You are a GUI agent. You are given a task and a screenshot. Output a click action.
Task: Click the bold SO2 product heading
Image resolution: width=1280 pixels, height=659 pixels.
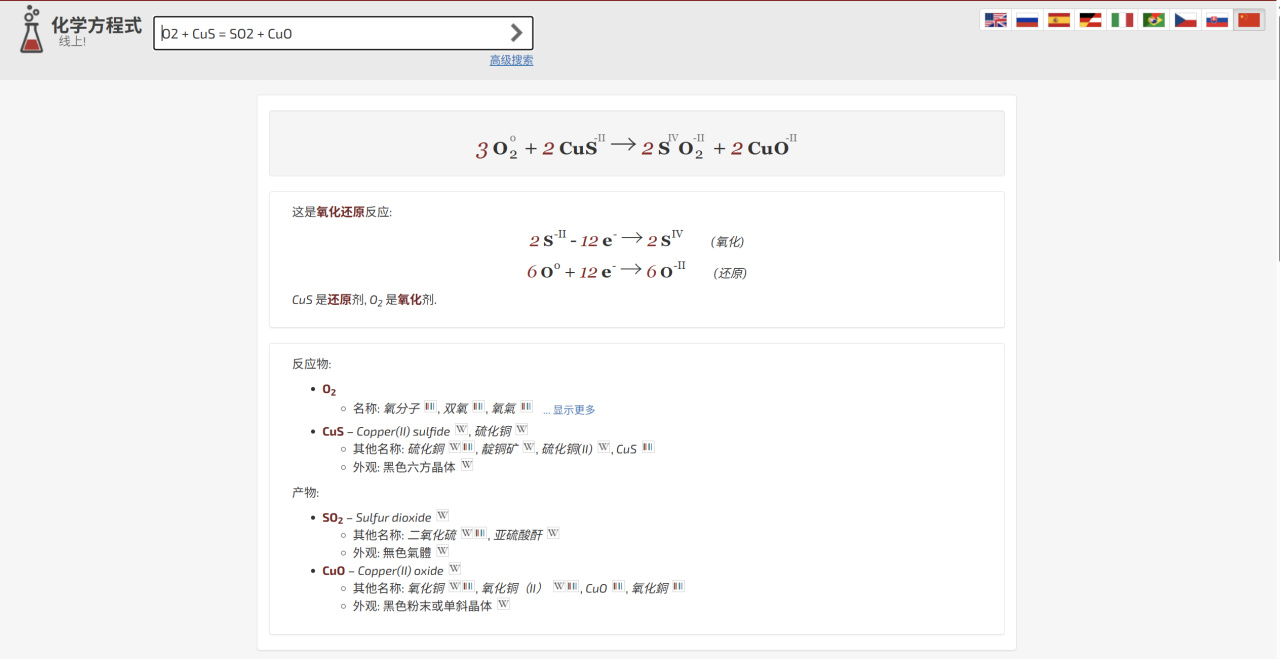332,518
